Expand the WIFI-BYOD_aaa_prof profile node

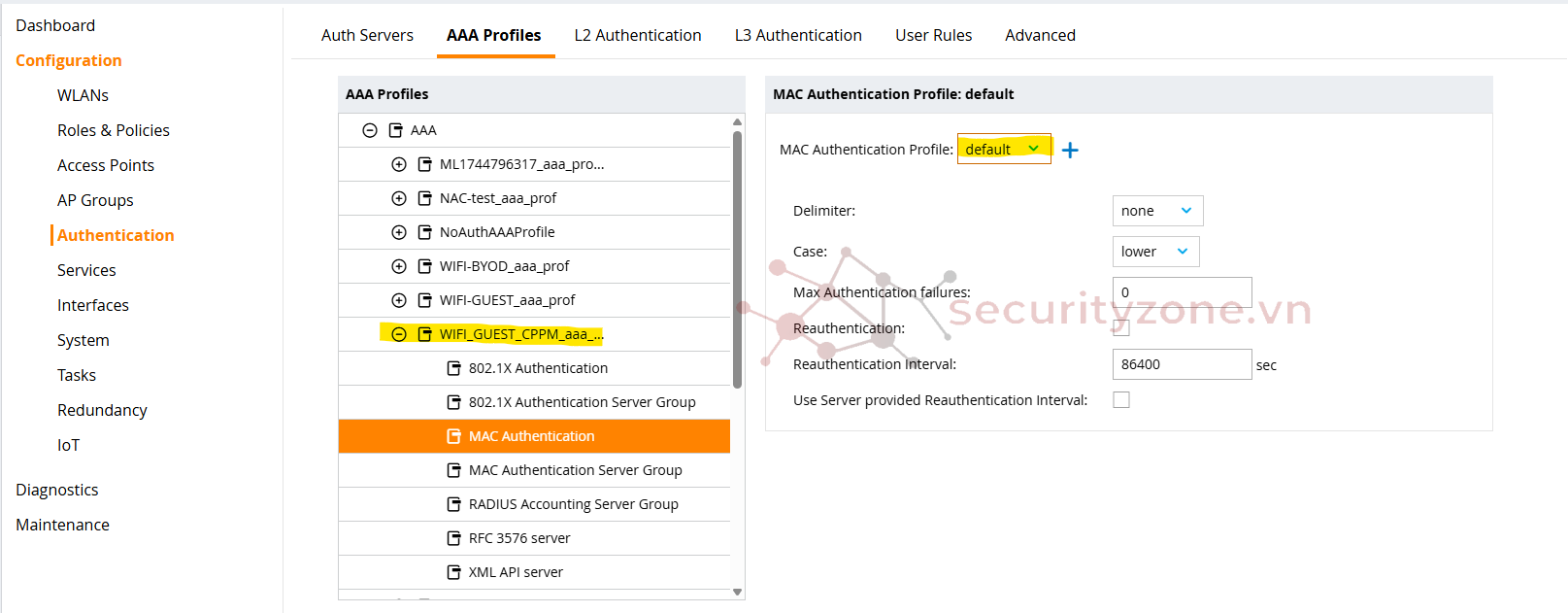(399, 266)
